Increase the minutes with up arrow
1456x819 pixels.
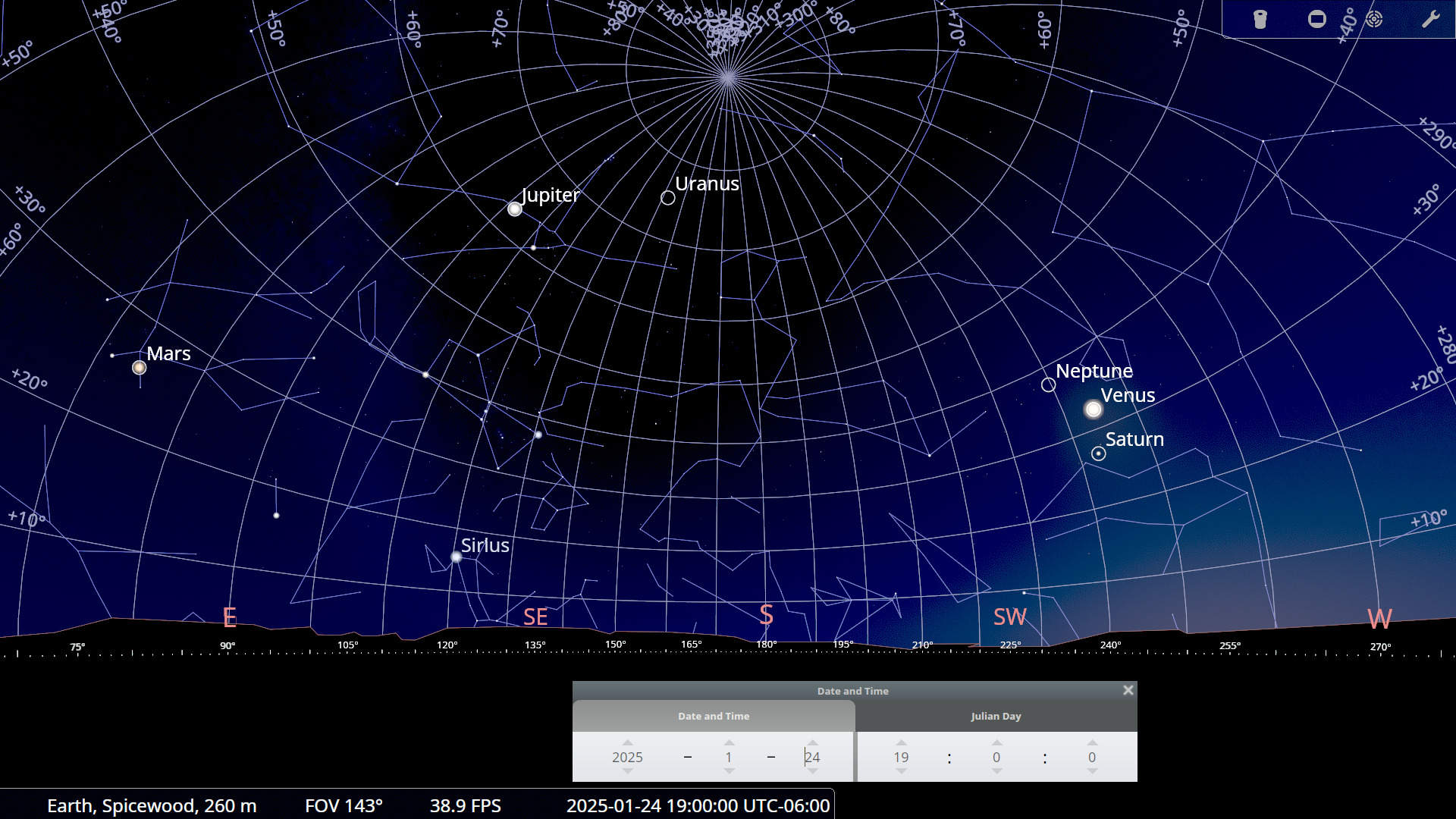click(996, 743)
